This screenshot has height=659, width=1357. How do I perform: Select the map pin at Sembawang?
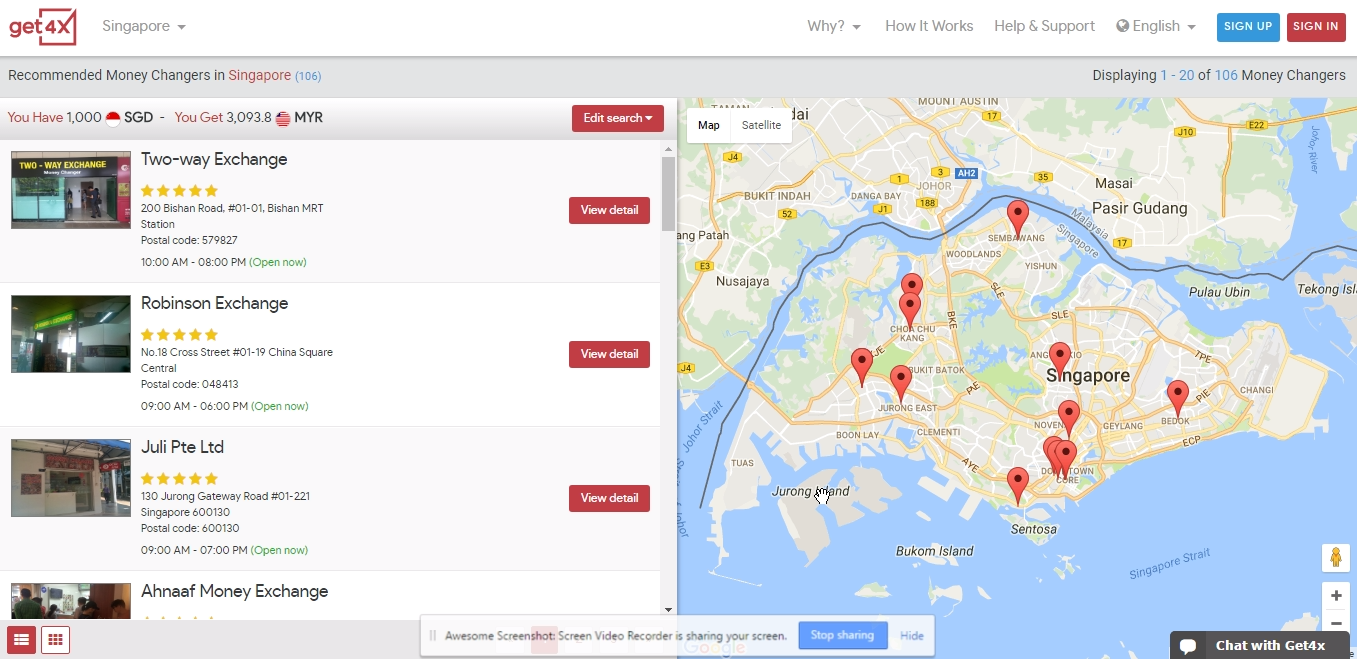tap(1018, 220)
